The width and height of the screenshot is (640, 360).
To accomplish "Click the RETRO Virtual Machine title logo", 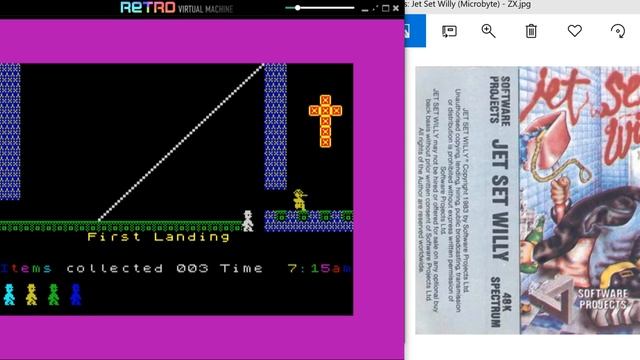I will (177, 8).
